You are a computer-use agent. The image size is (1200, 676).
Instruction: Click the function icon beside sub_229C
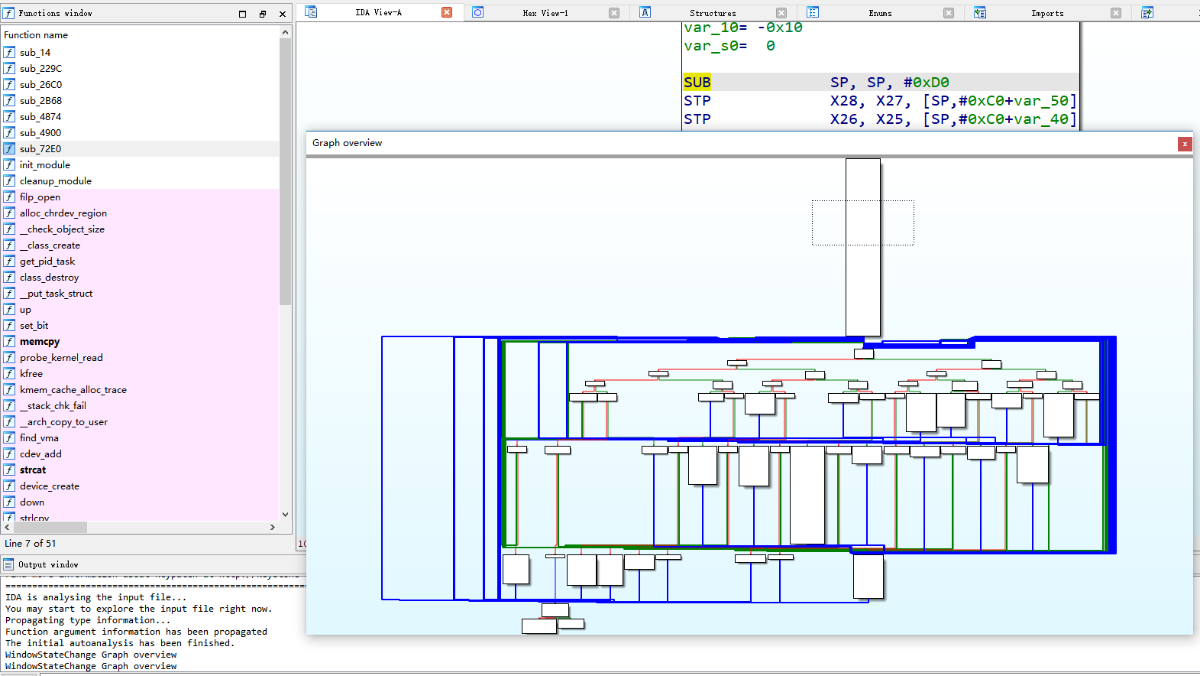[x=9, y=69]
